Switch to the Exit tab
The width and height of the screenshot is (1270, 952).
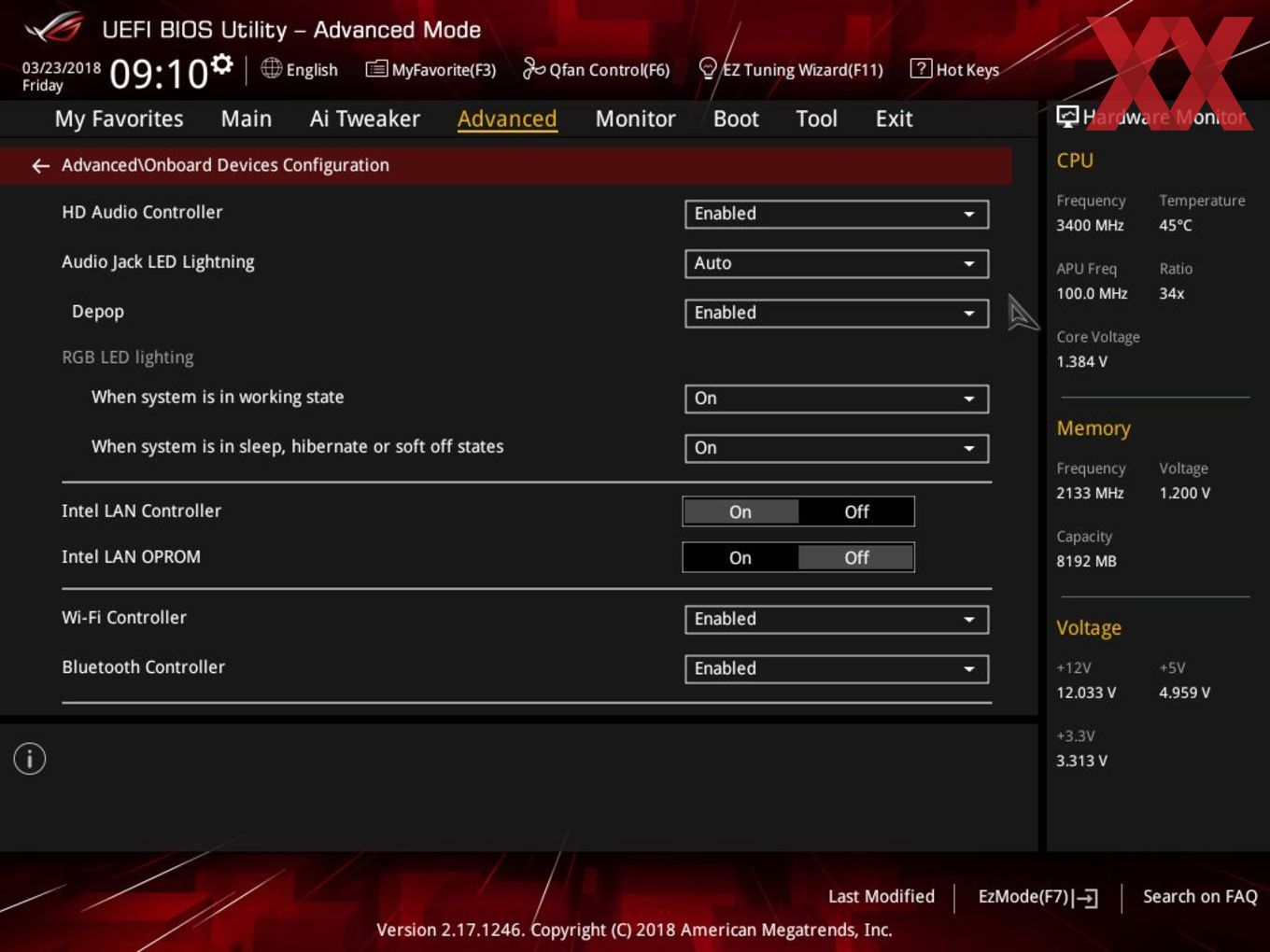coord(894,119)
